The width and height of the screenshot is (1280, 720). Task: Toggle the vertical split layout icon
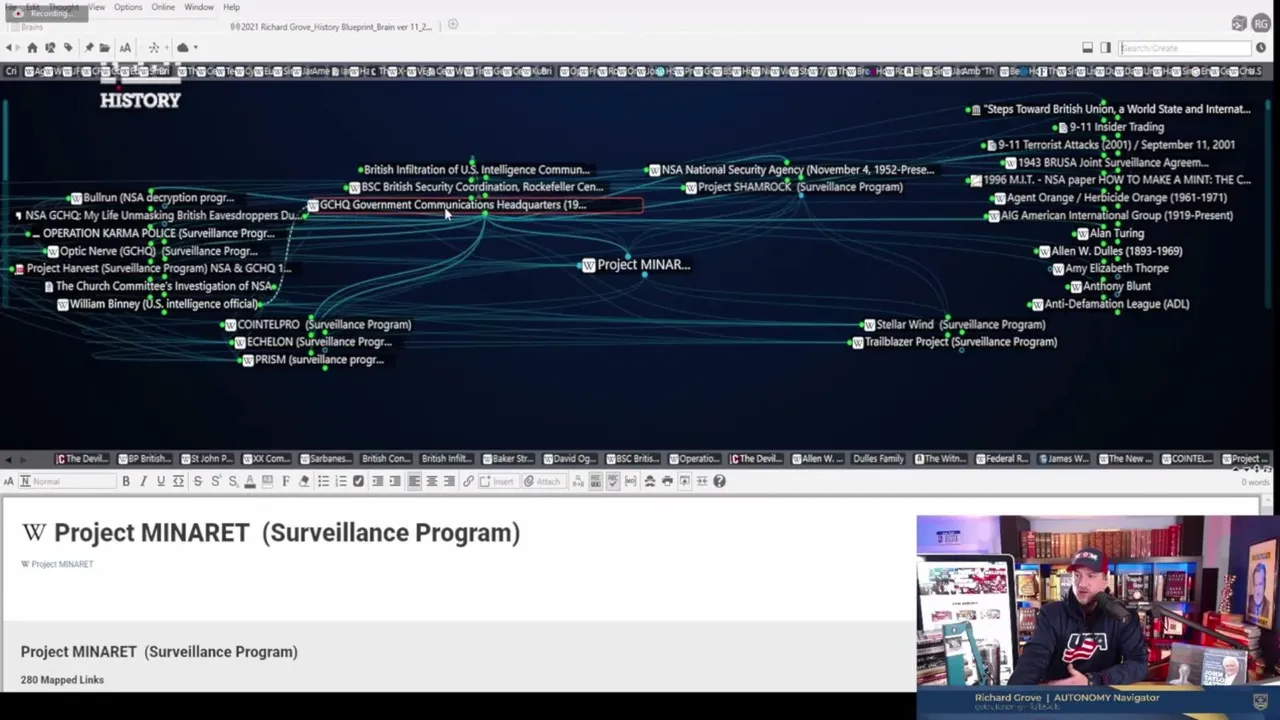[x=1105, y=48]
